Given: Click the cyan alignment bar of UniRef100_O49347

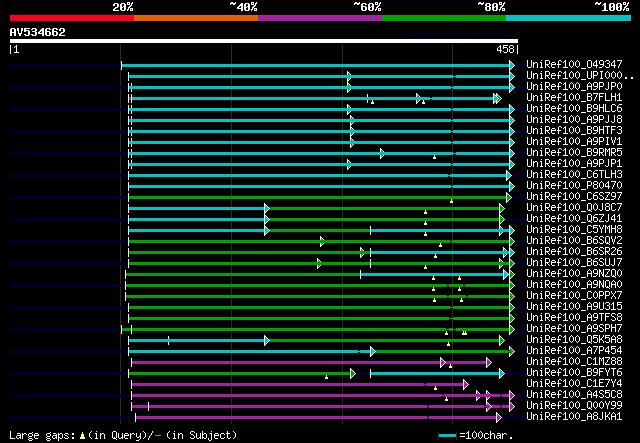Looking at the screenshot, I should pyautogui.click(x=315, y=65).
